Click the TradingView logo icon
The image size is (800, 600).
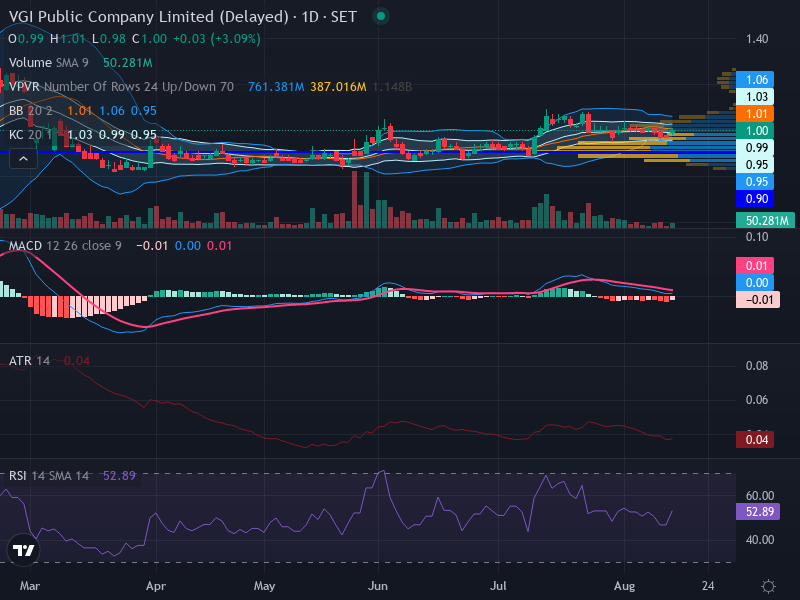tap(23, 550)
